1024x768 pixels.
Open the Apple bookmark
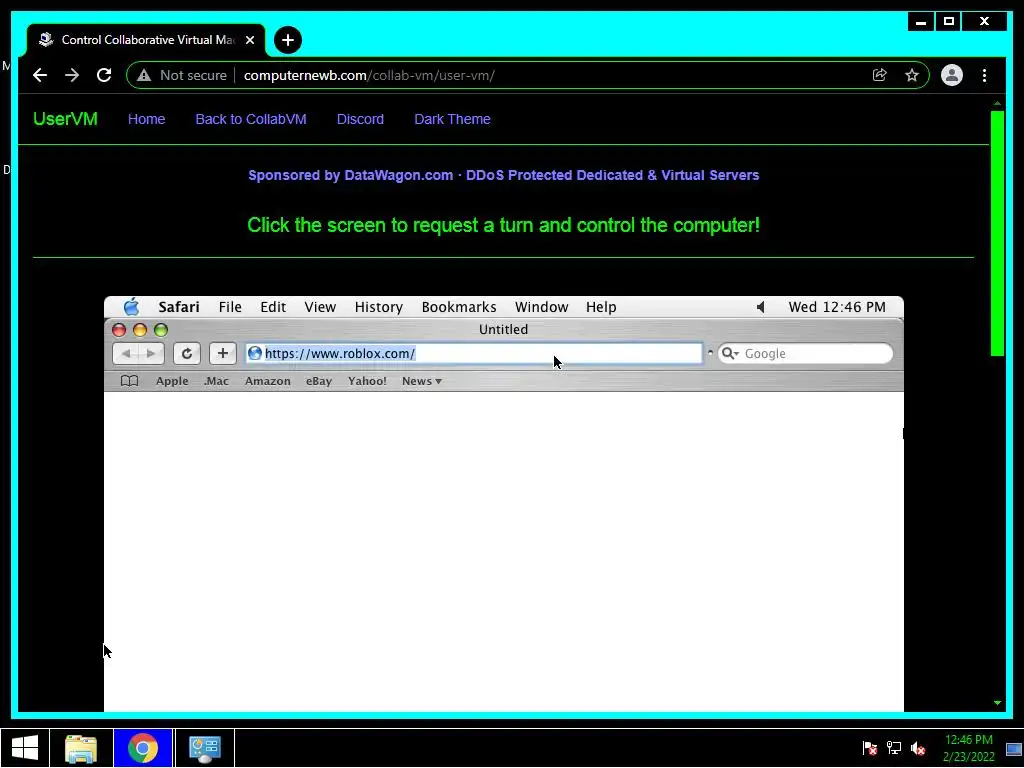172,381
